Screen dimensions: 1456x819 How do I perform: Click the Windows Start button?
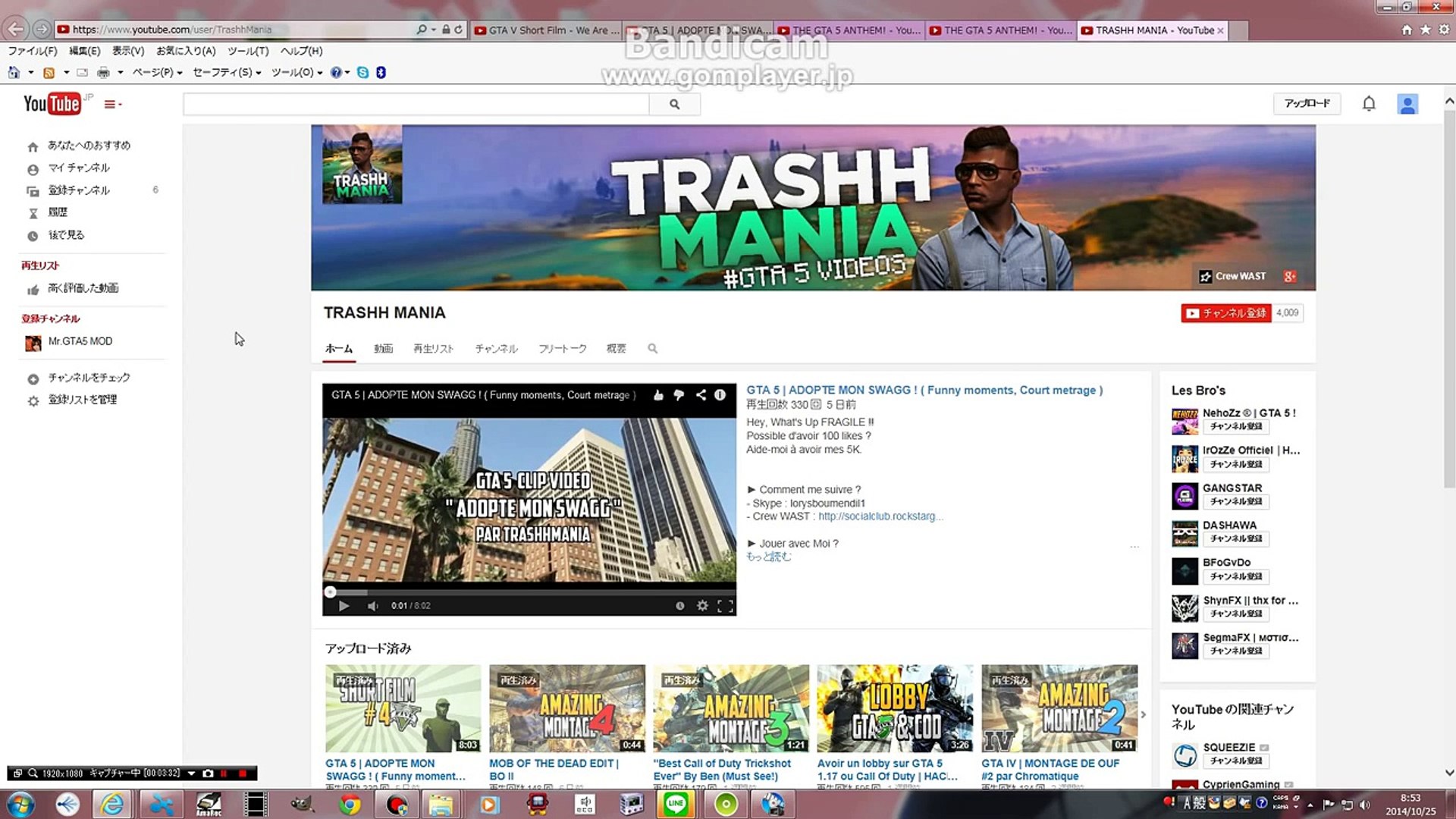click(19, 804)
